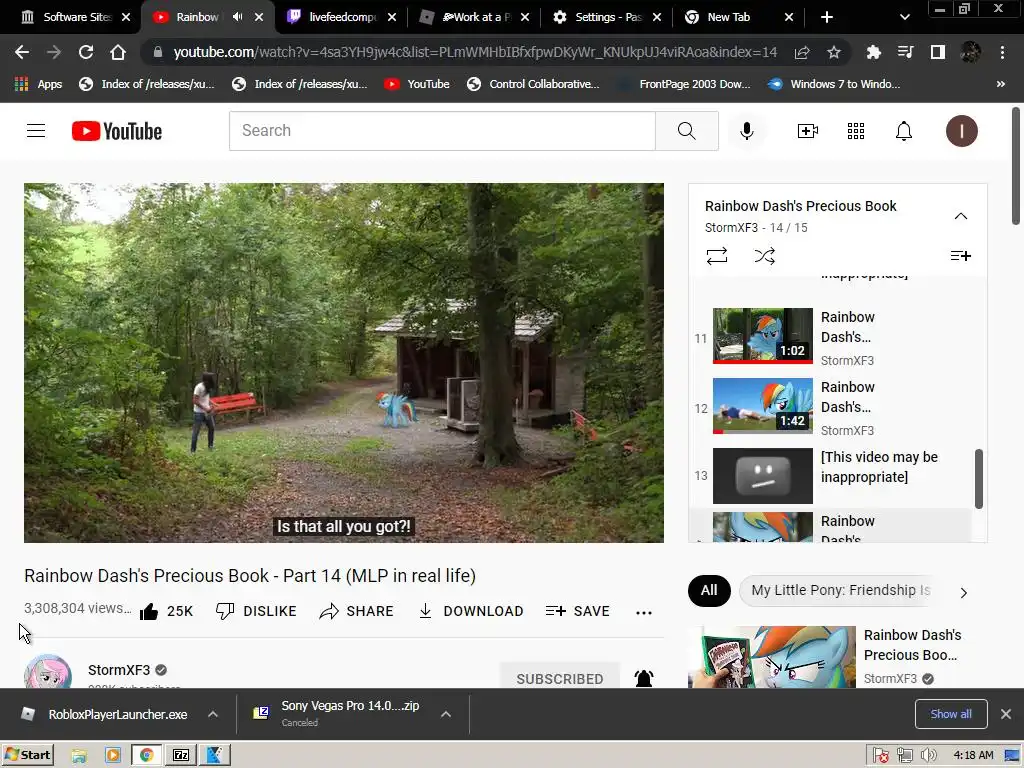Click Show all downloads
1024x768 pixels.
pos(951,714)
